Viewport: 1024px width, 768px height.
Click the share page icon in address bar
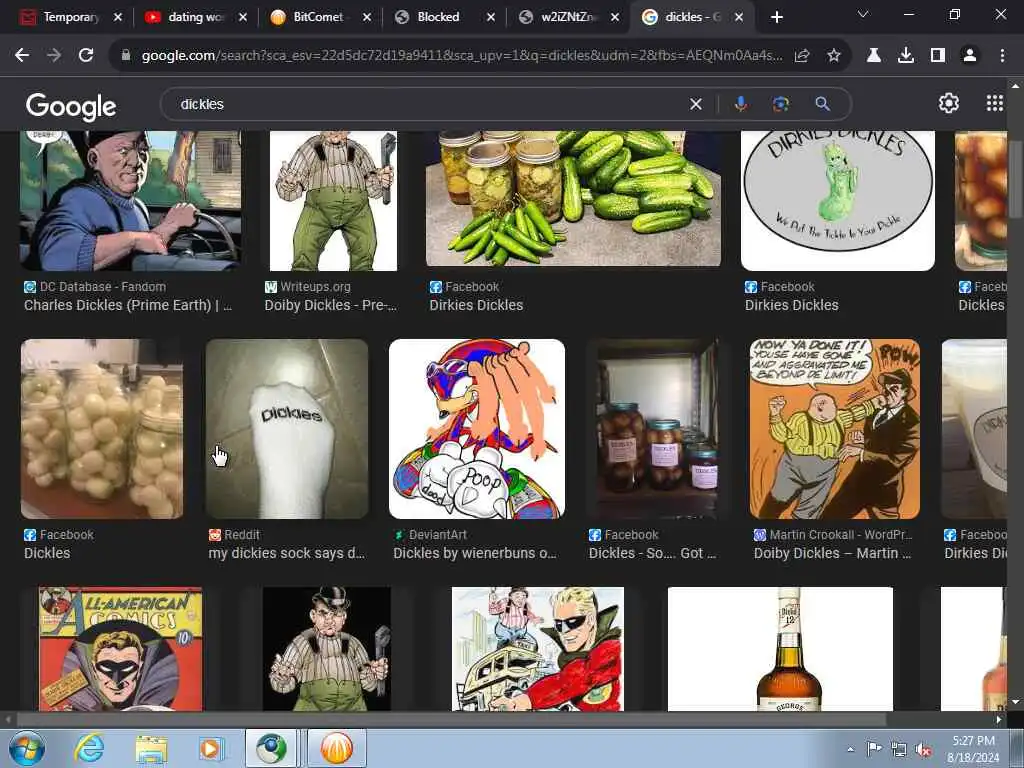click(802, 56)
